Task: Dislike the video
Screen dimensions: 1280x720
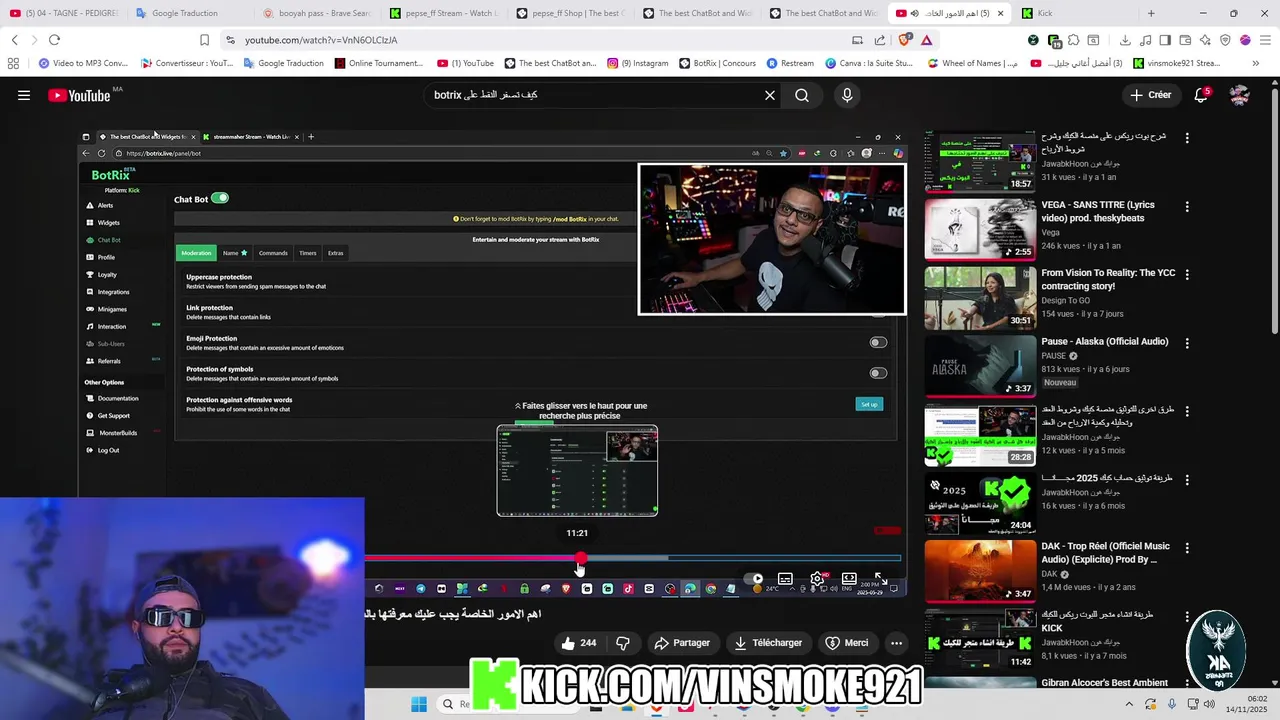Action: tap(622, 643)
